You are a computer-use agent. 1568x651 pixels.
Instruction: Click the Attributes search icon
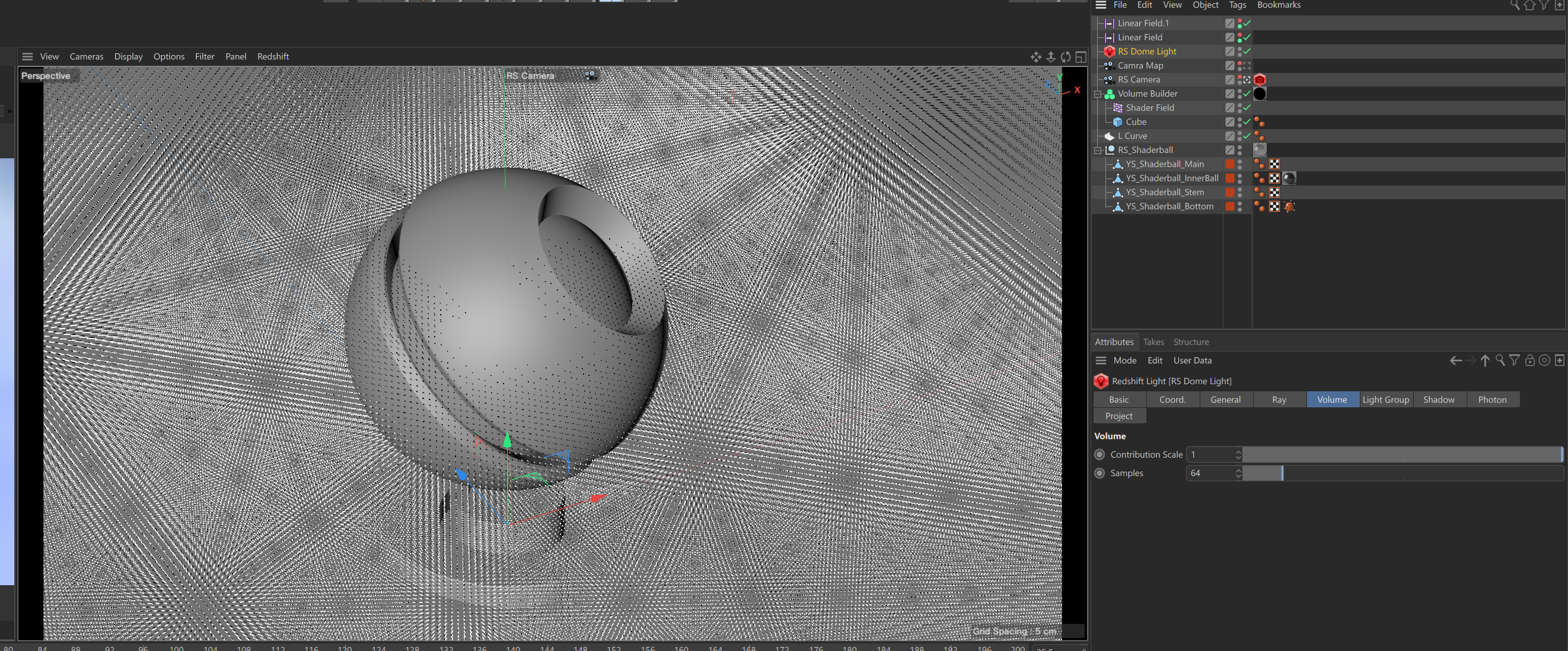point(1500,361)
